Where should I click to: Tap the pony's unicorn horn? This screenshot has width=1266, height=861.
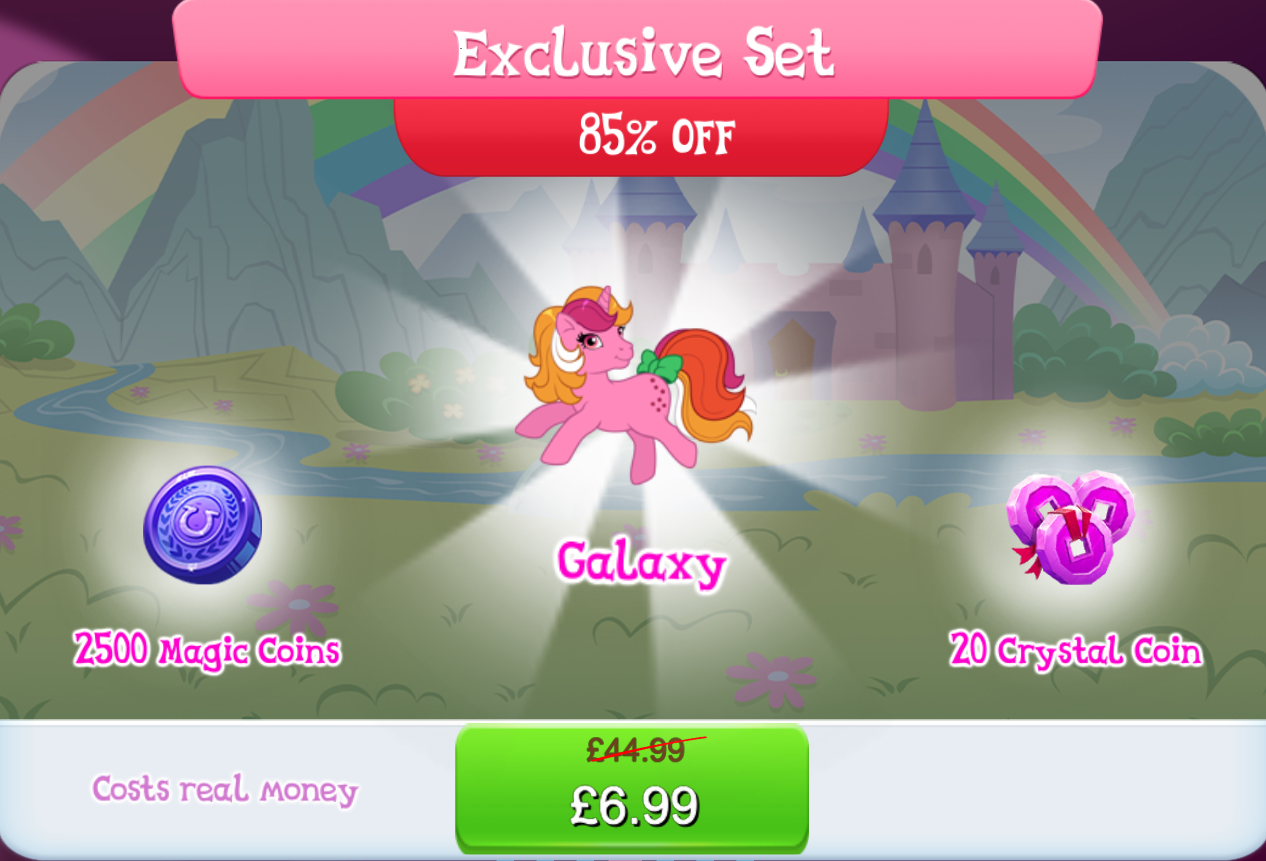(x=604, y=298)
